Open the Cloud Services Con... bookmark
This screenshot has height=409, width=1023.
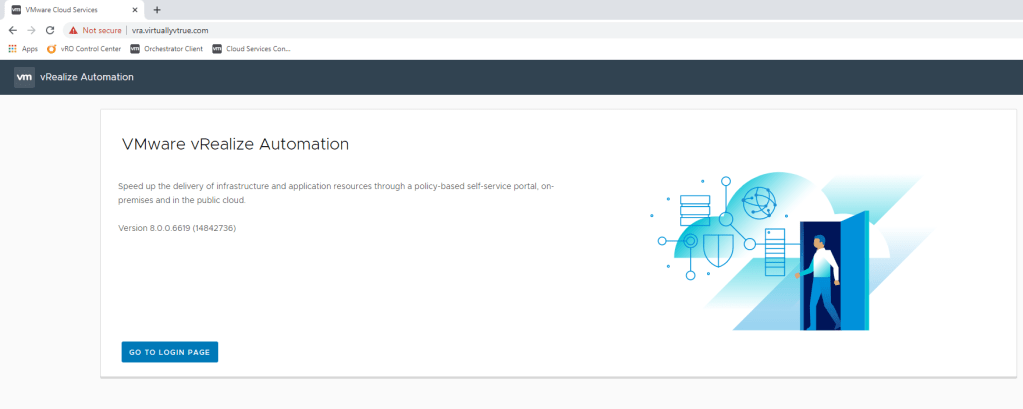(x=251, y=48)
